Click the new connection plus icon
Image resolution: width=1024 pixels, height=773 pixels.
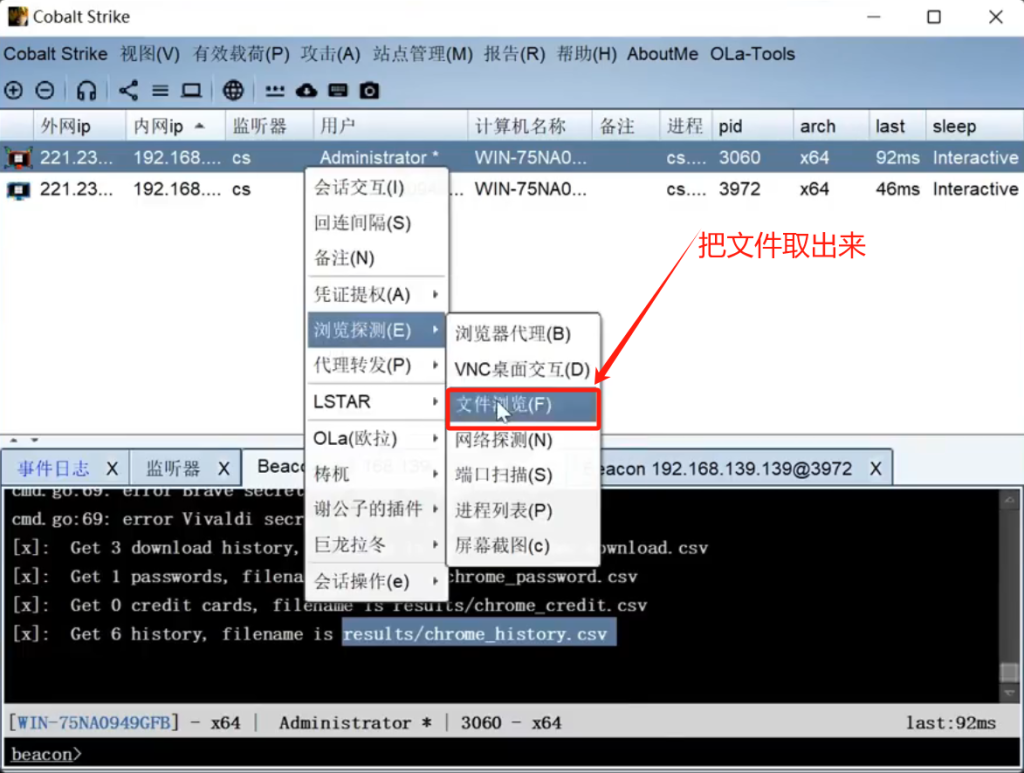click(x=13, y=90)
